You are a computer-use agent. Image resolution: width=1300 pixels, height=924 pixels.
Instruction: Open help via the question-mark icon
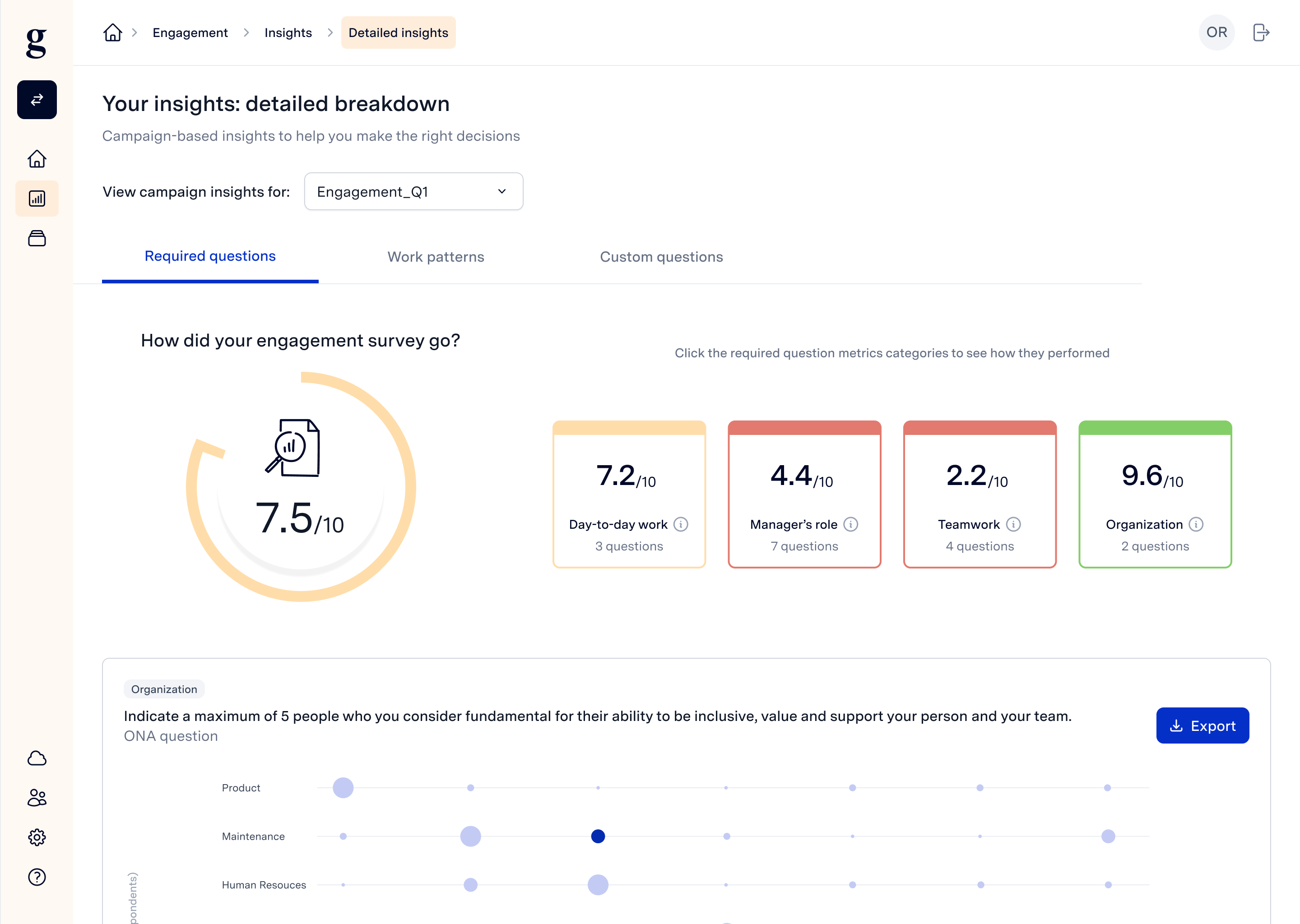click(37, 877)
